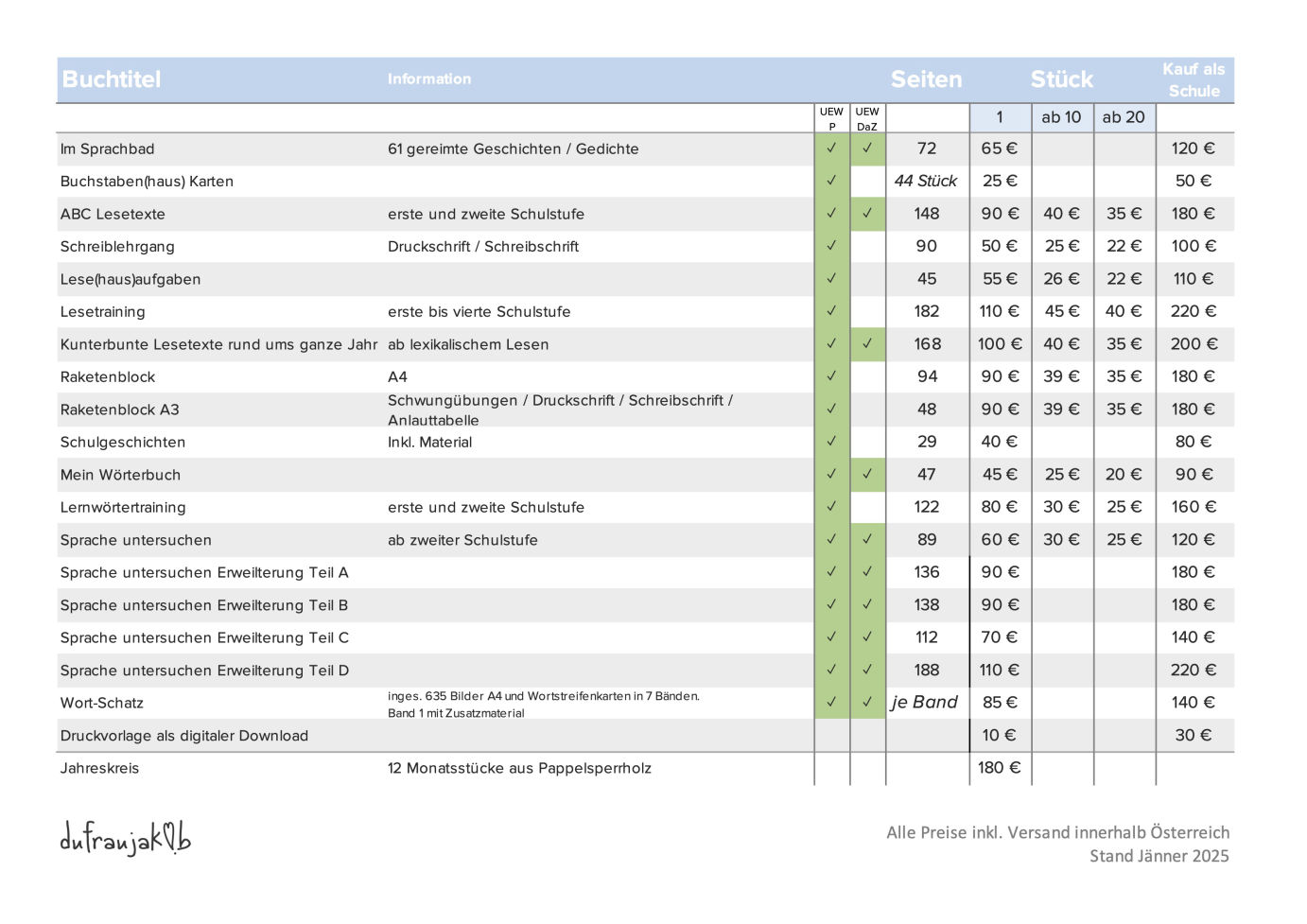Image resolution: width=1307 pixels, height=924 pixels.
Task: Click the Schulgeschichten school price 80 €
Action: point(1194,442)
